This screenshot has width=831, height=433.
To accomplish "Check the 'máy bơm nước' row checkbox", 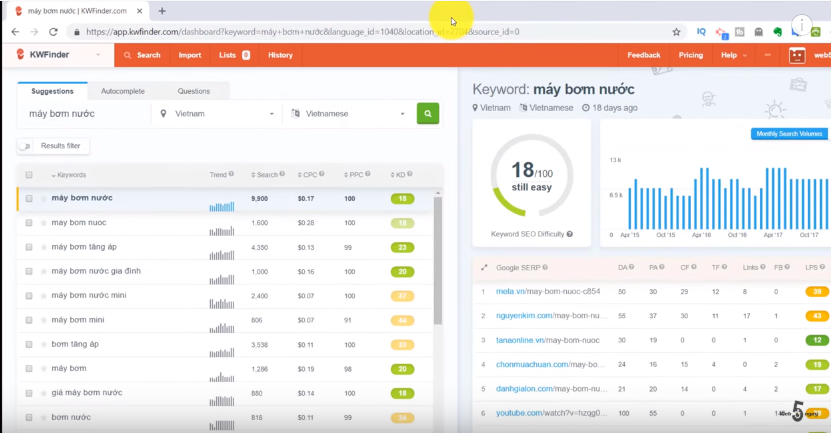I will 29,198.
